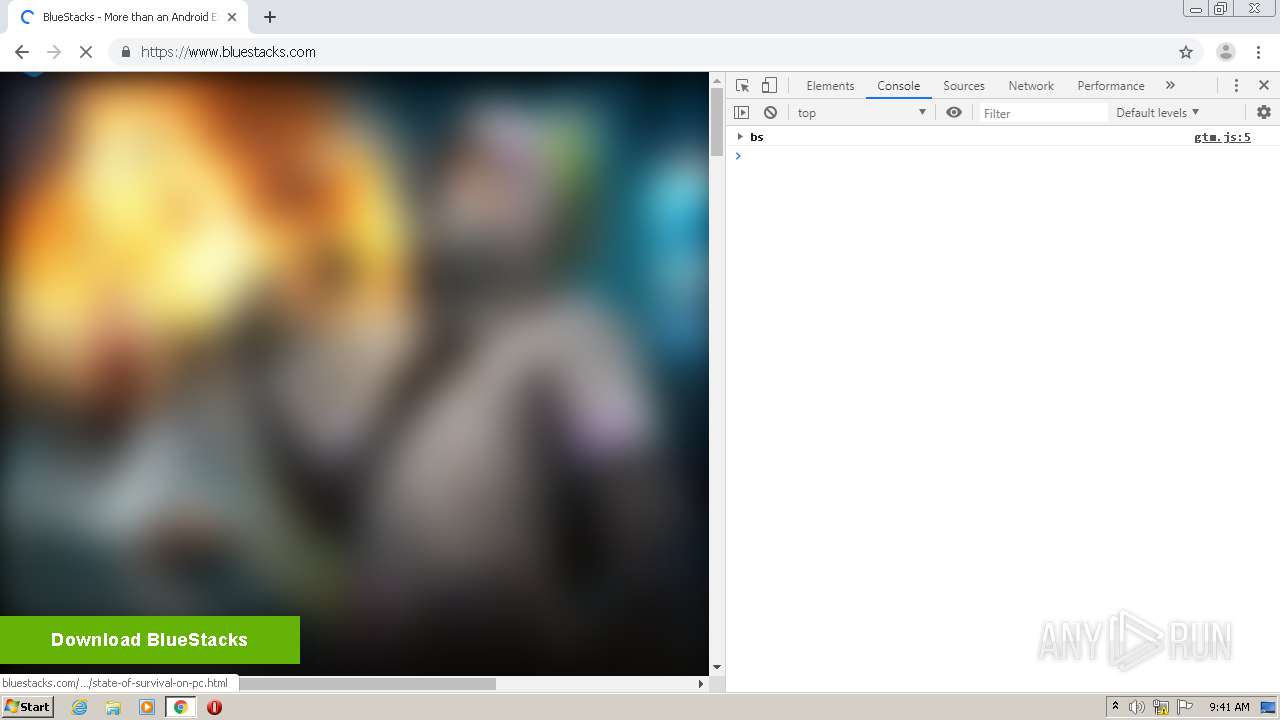Open the file explorer taskbar icon
The width and height of the screenshot is (1280, 720).
pos(113,707)
